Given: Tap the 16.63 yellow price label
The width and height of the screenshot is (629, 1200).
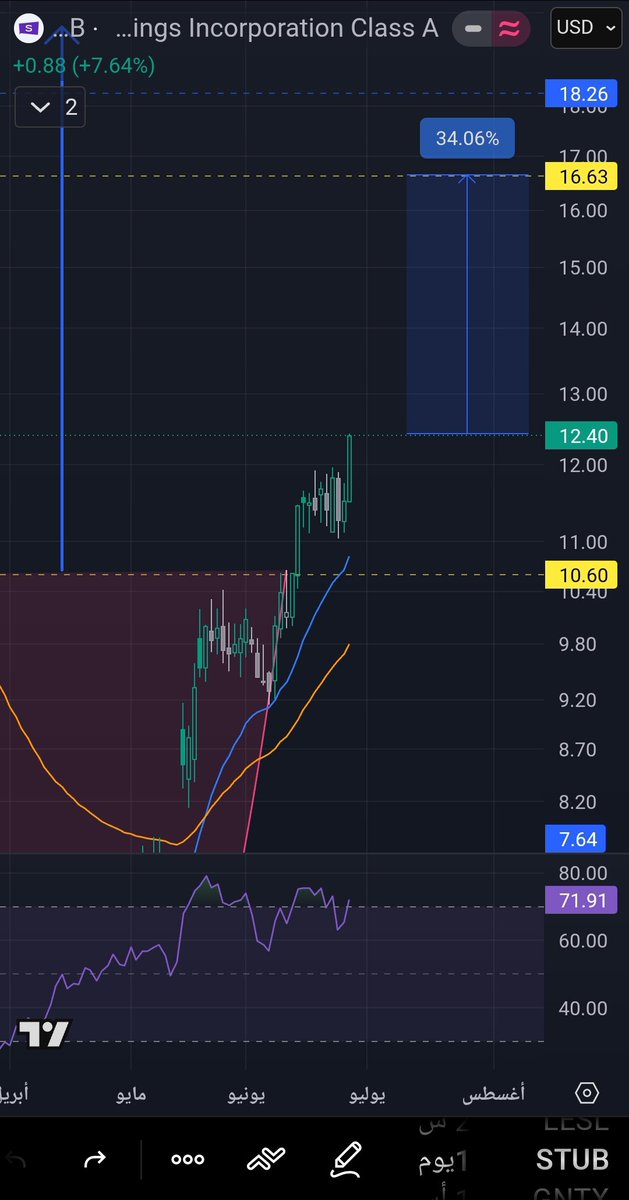Looking at the screenshot, I should point(583,178).
